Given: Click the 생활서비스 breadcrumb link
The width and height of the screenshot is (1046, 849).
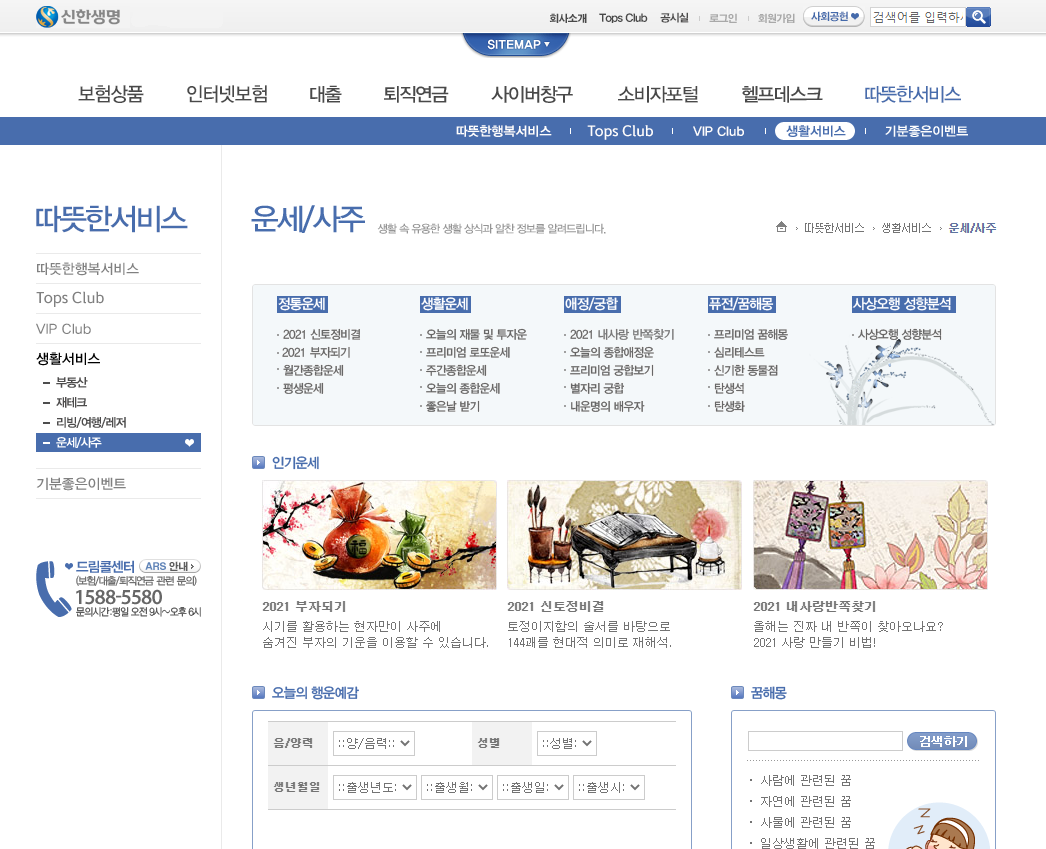Looking at the screenshot, I should coord(906,228).
